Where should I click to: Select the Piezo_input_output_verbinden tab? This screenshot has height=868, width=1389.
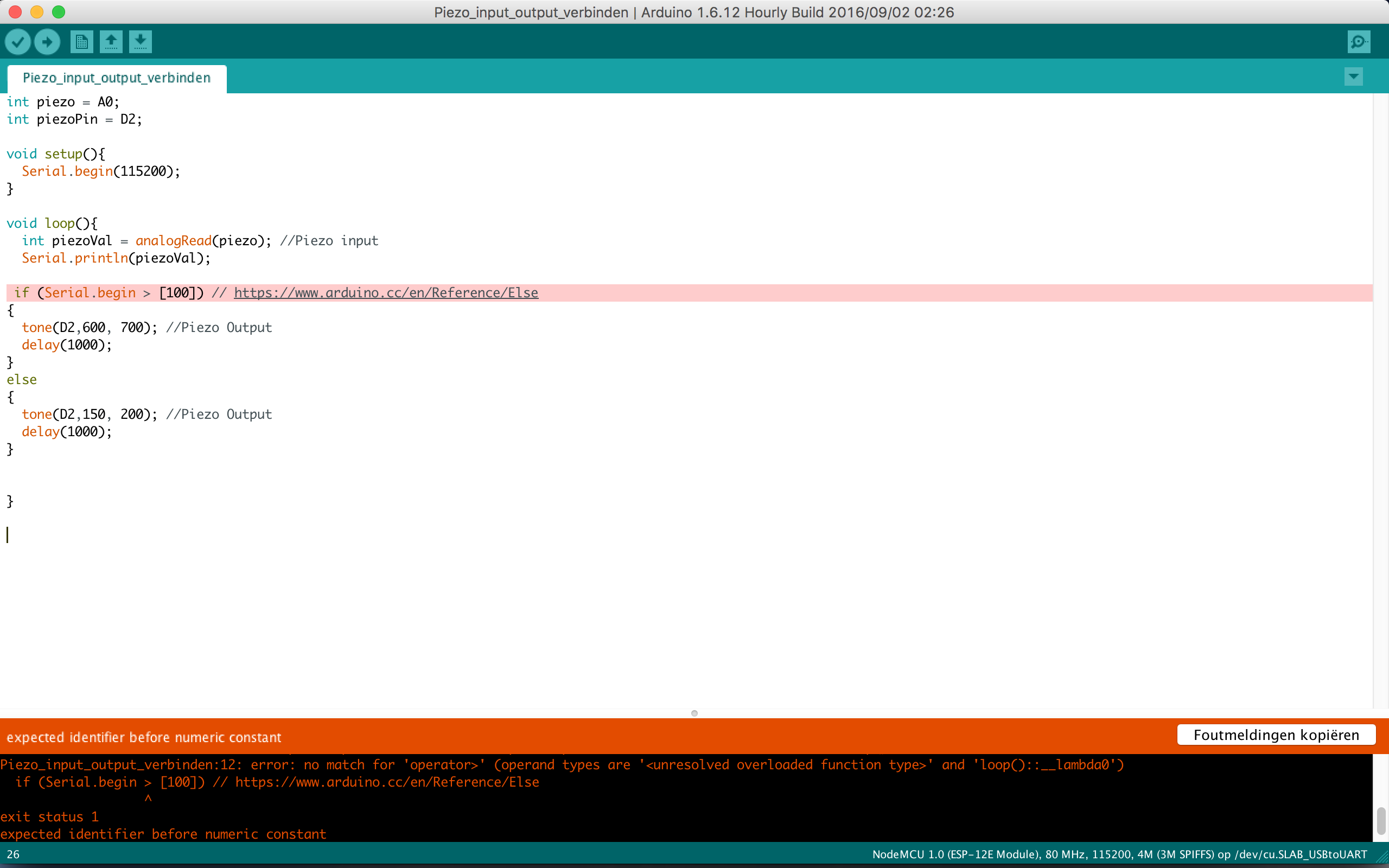(117, 78)
